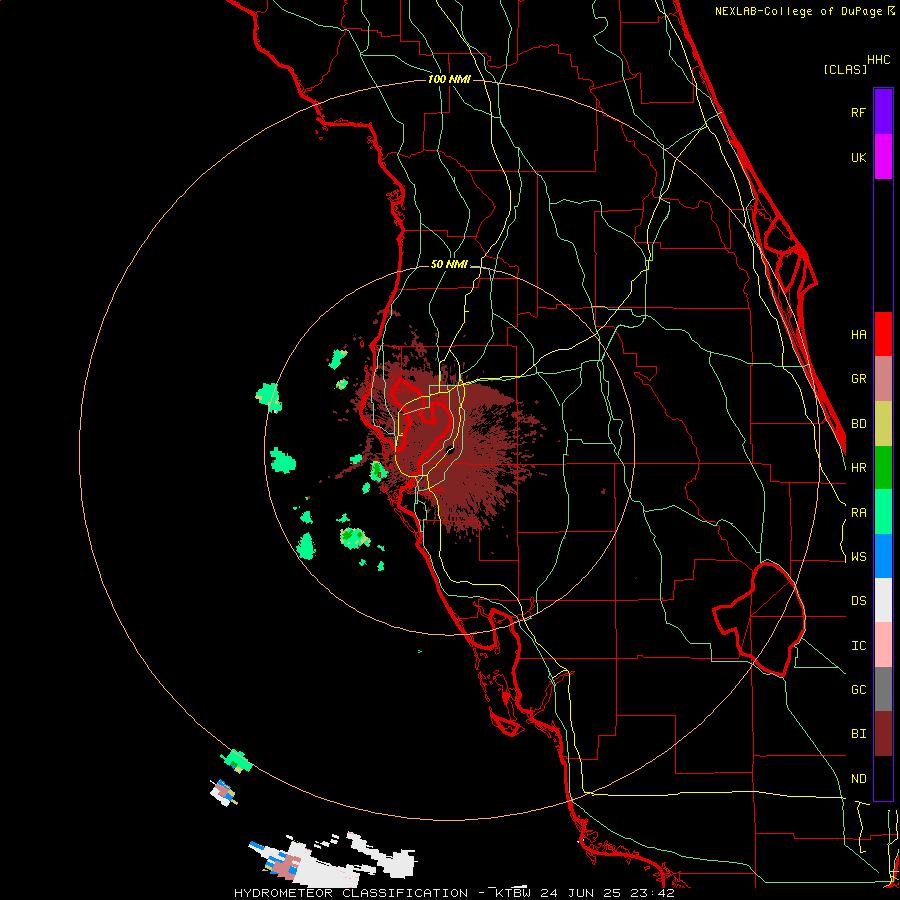
Task: Select the GR legend color swatch
Action: (x=883, y=379)
